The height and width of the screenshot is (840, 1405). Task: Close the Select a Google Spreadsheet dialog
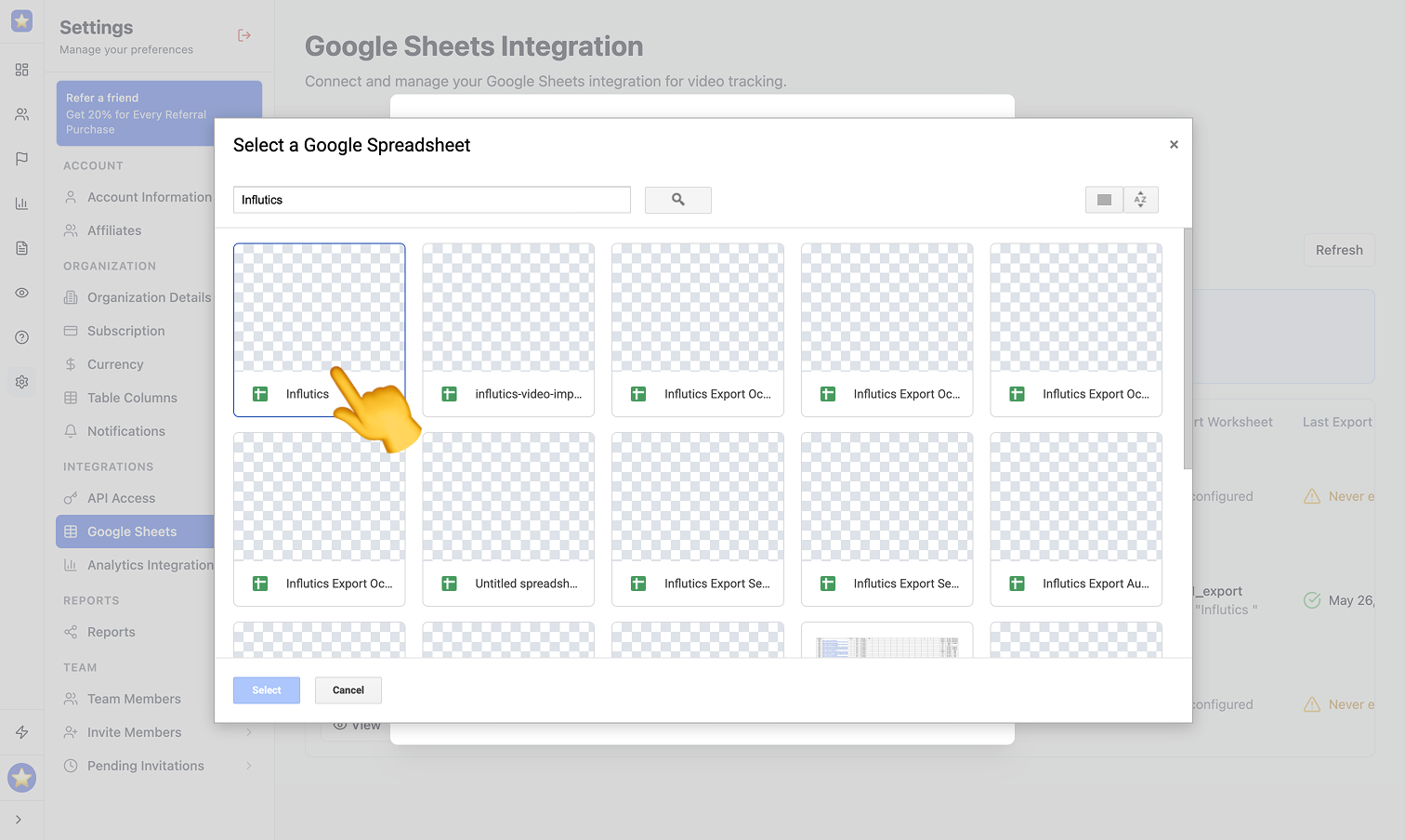1174,144
